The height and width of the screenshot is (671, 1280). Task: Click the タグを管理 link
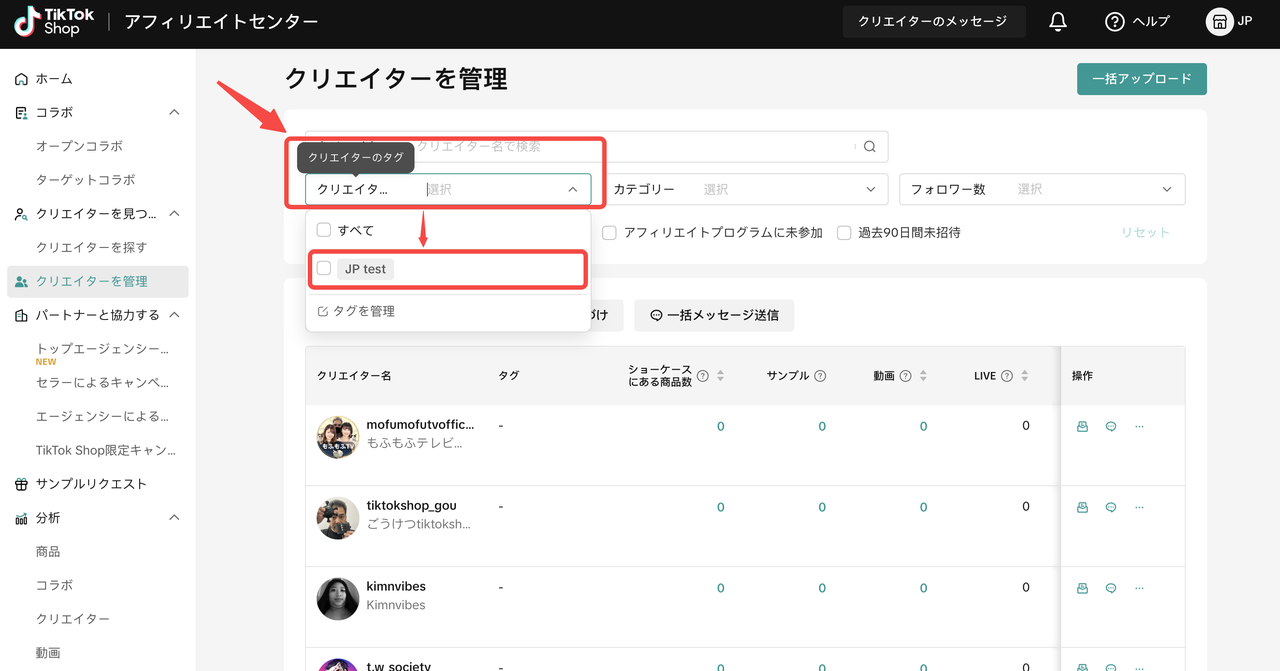tap(356, 311)
